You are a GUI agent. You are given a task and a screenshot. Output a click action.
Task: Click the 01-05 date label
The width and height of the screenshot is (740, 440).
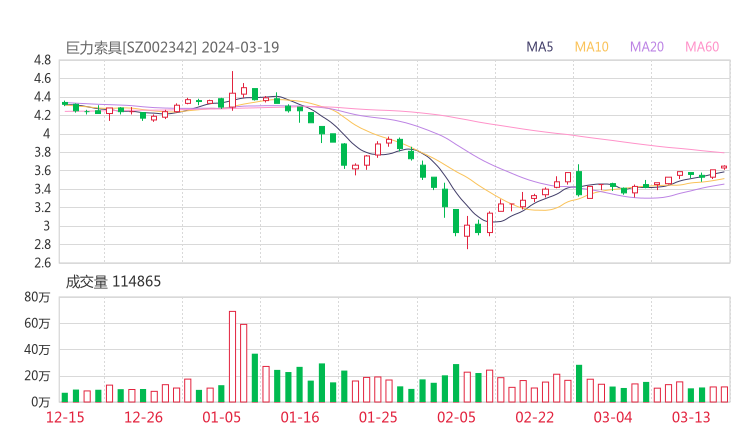221,417
